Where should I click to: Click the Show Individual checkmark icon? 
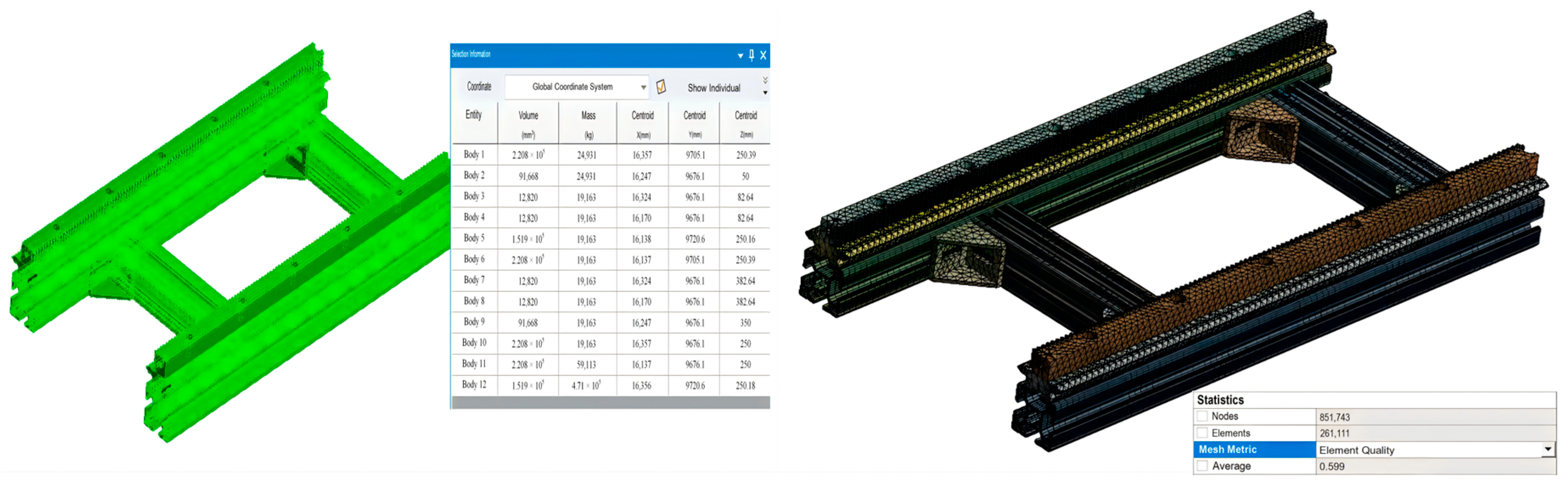pyautogui.click(x=661, y=87)
